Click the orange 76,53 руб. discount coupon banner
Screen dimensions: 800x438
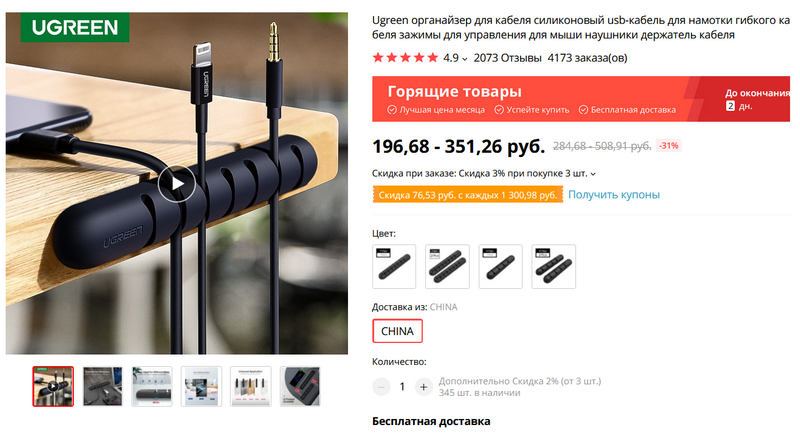pyautogui.click(x=467, y=195)
